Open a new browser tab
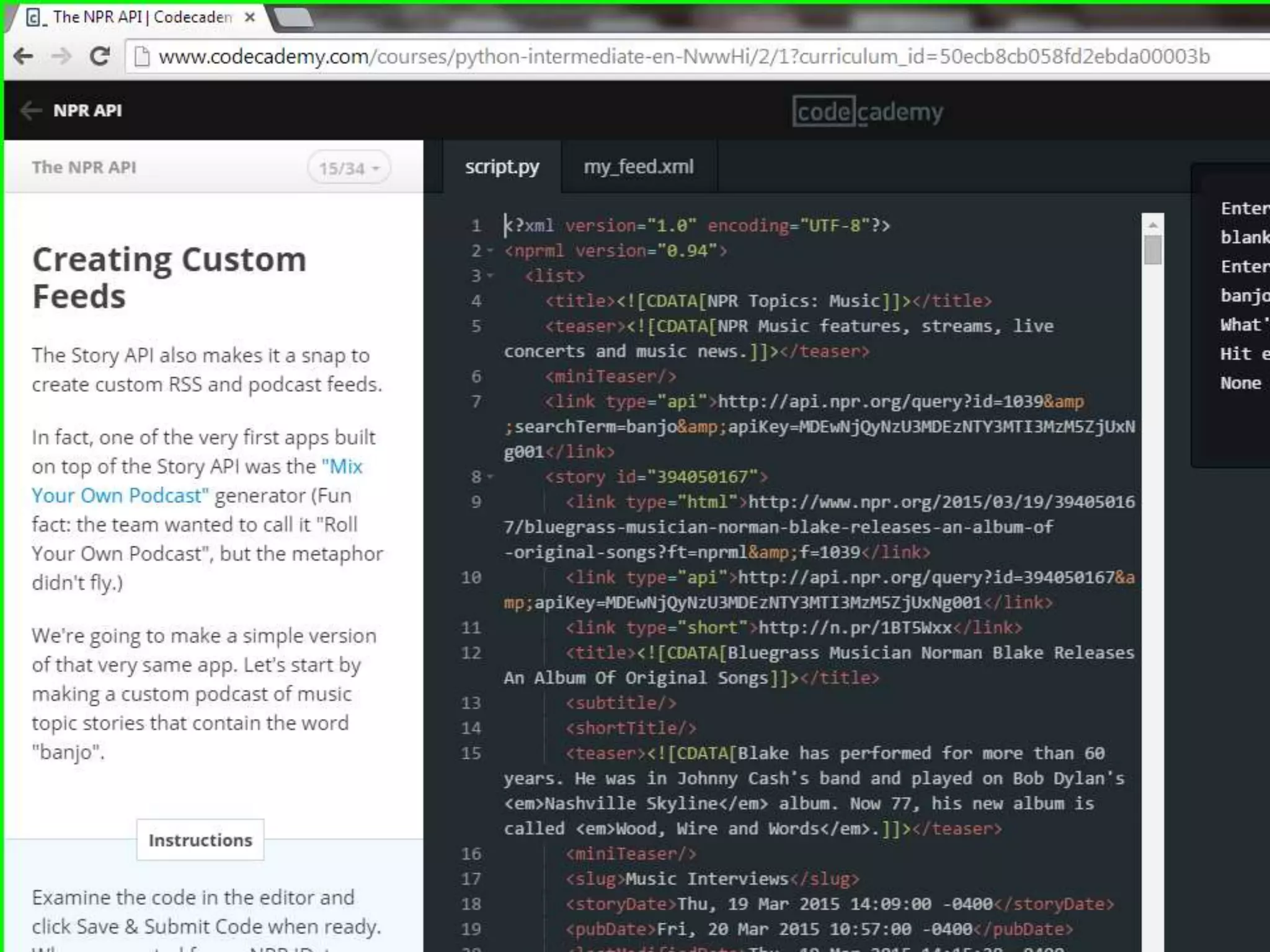Screen dimensions: 1270x952 pos(294,17)
